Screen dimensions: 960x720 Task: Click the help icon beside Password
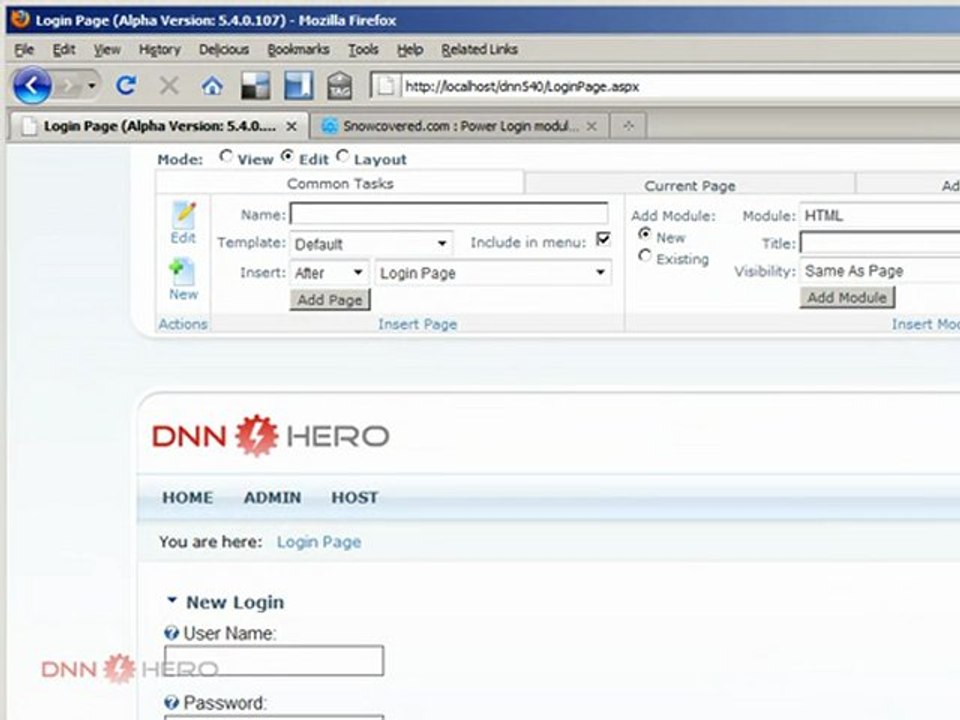(171, 702)
